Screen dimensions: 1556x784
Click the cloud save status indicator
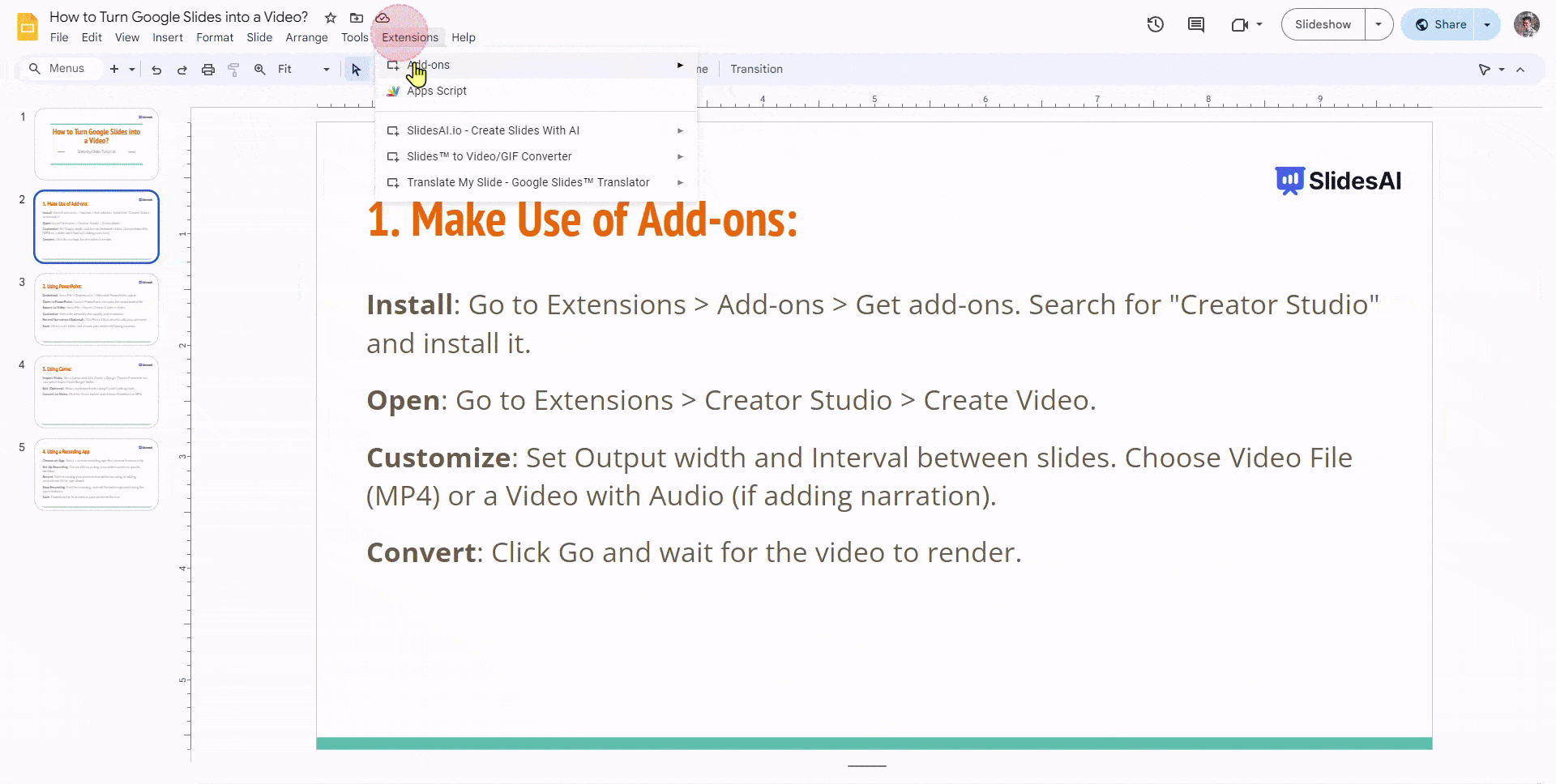coord(382,17)
